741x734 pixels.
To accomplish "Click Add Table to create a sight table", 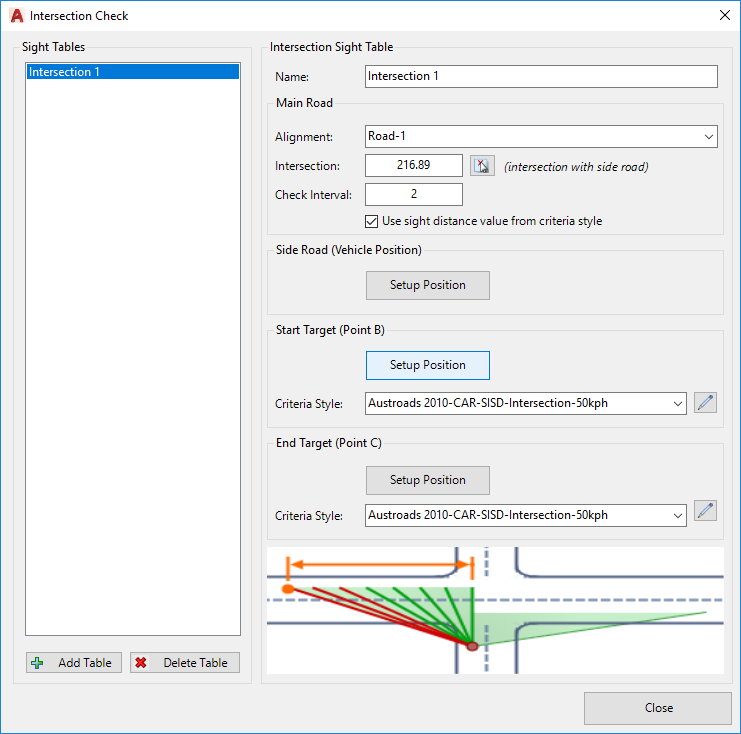I will pyautogui.click(x=75, y=662).
